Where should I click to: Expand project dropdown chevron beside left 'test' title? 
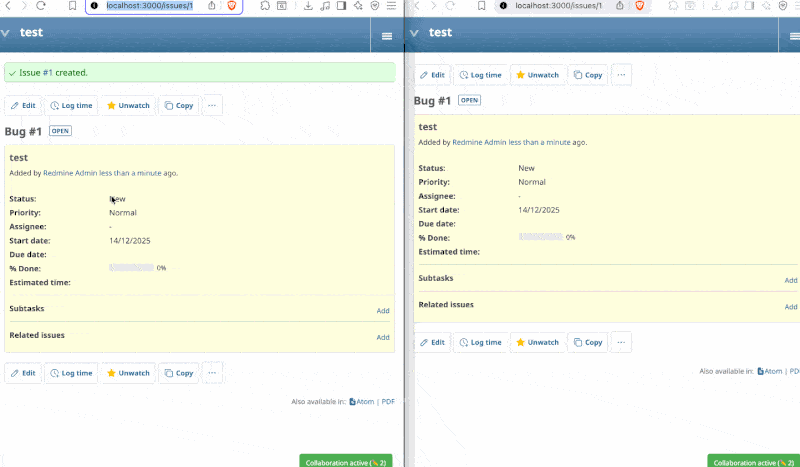point(6,33)
